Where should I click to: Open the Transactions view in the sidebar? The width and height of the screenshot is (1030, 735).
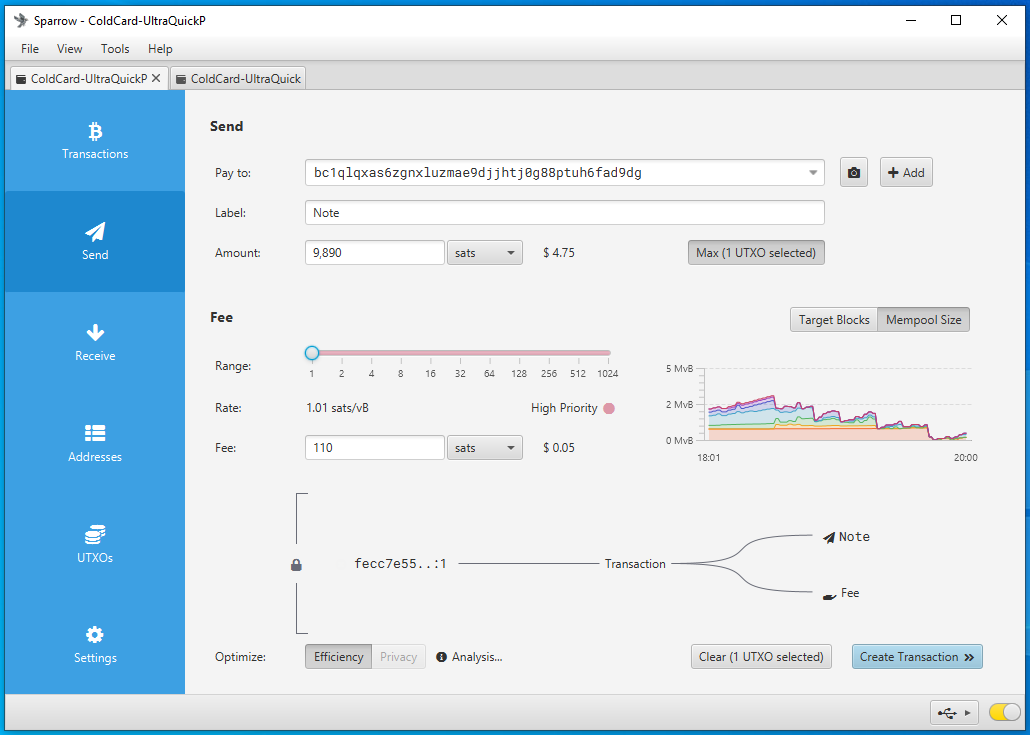[95, 141]
